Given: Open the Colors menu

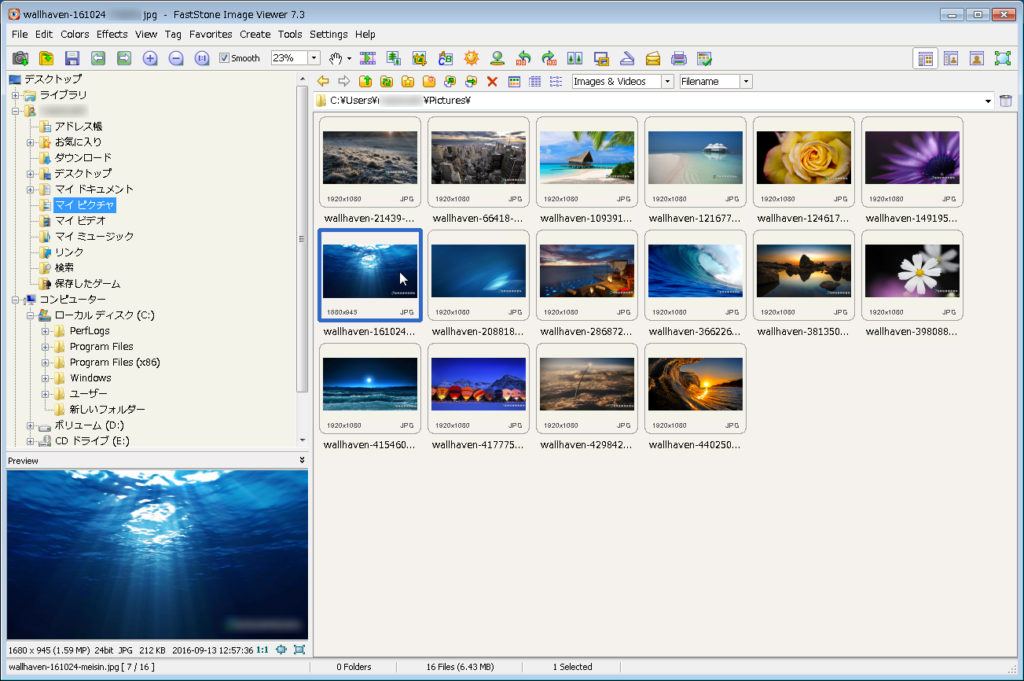Looking at the screenshot, I should (x=74, y=34).
